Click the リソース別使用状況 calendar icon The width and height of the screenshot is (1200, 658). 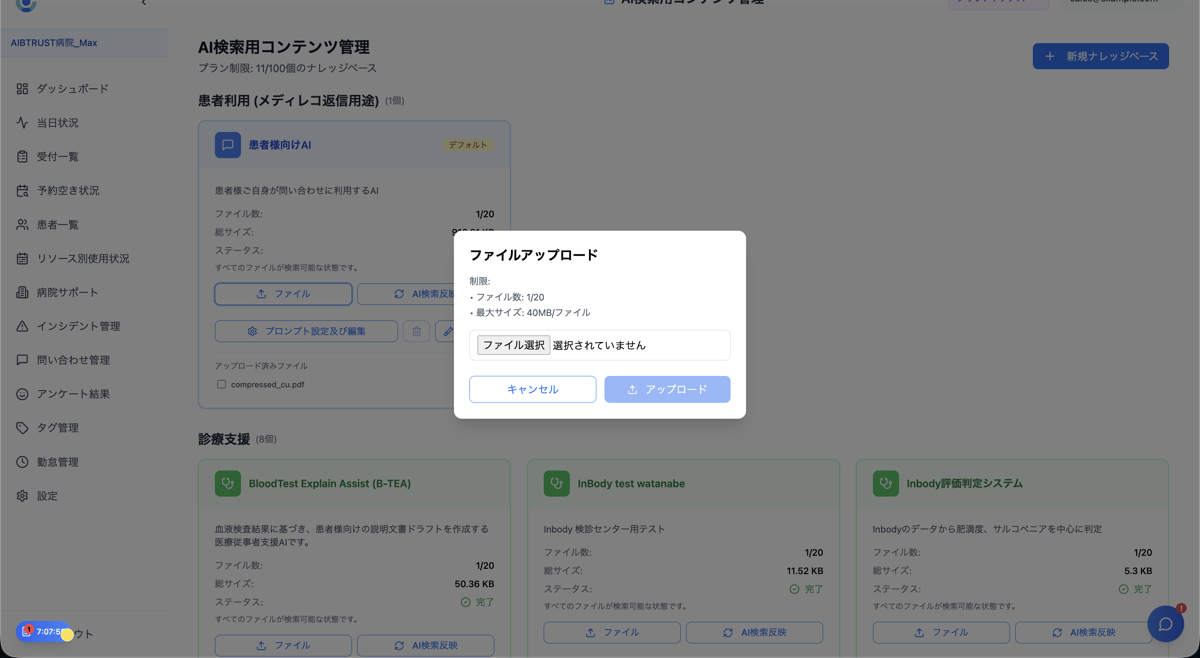click(20, 257)
